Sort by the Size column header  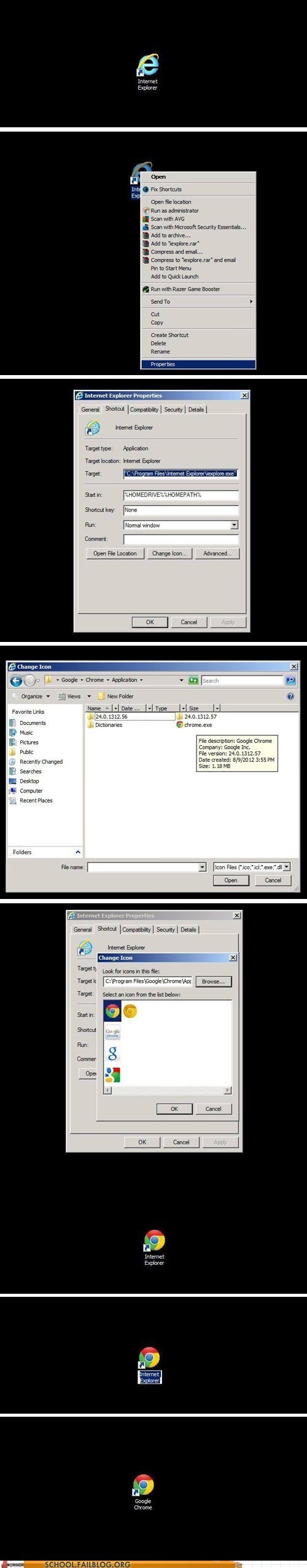coord(200,708)
